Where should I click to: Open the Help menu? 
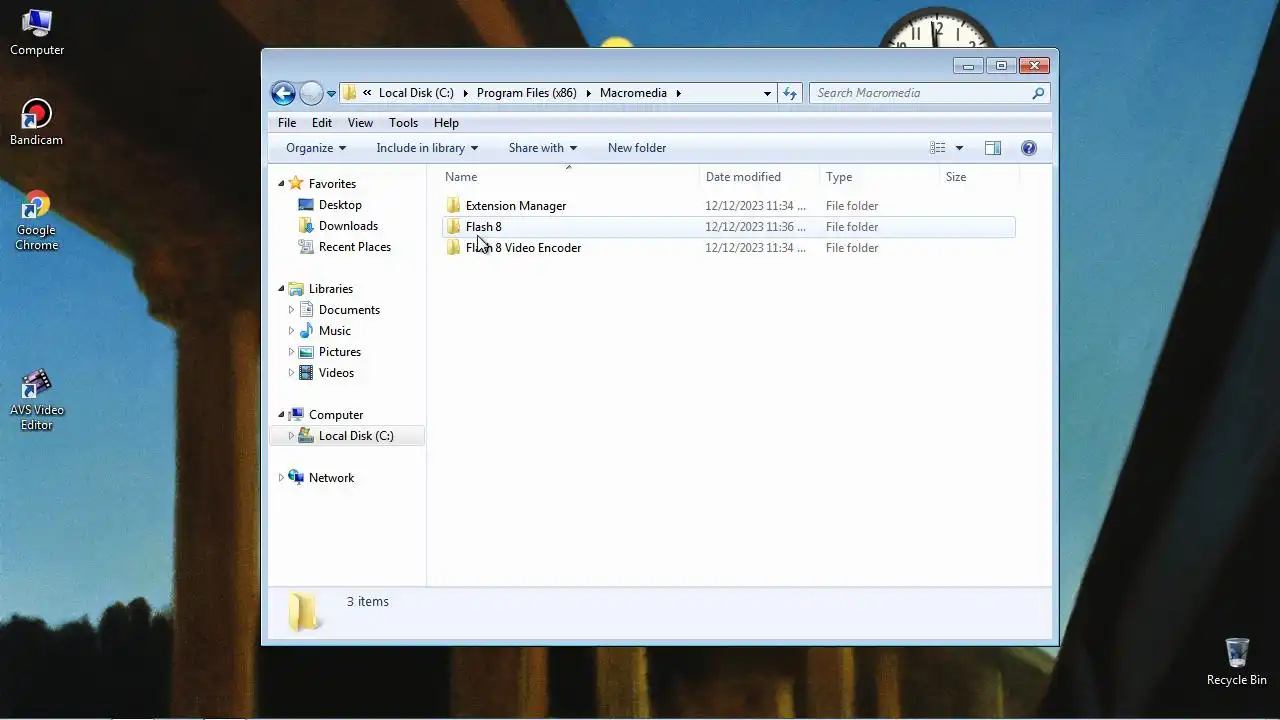click(446, 123)
